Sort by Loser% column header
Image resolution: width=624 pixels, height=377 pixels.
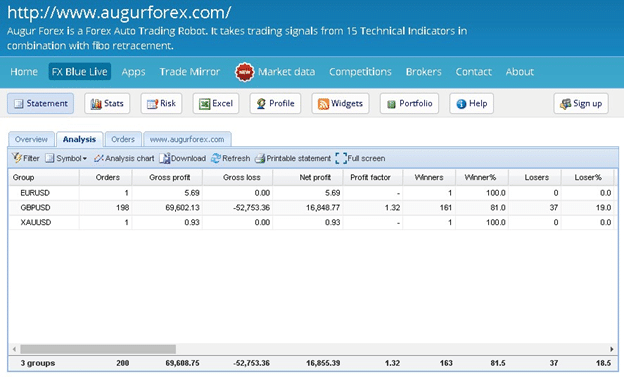(588, 178)
